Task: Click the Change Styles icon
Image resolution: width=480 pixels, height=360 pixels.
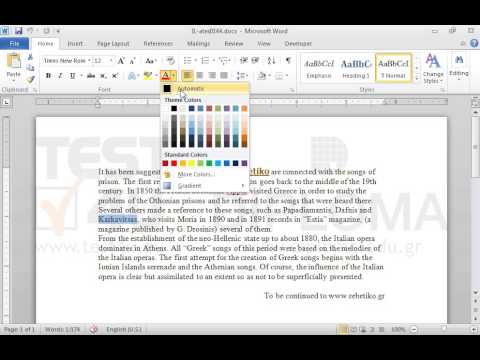Action: pos(433,68)
